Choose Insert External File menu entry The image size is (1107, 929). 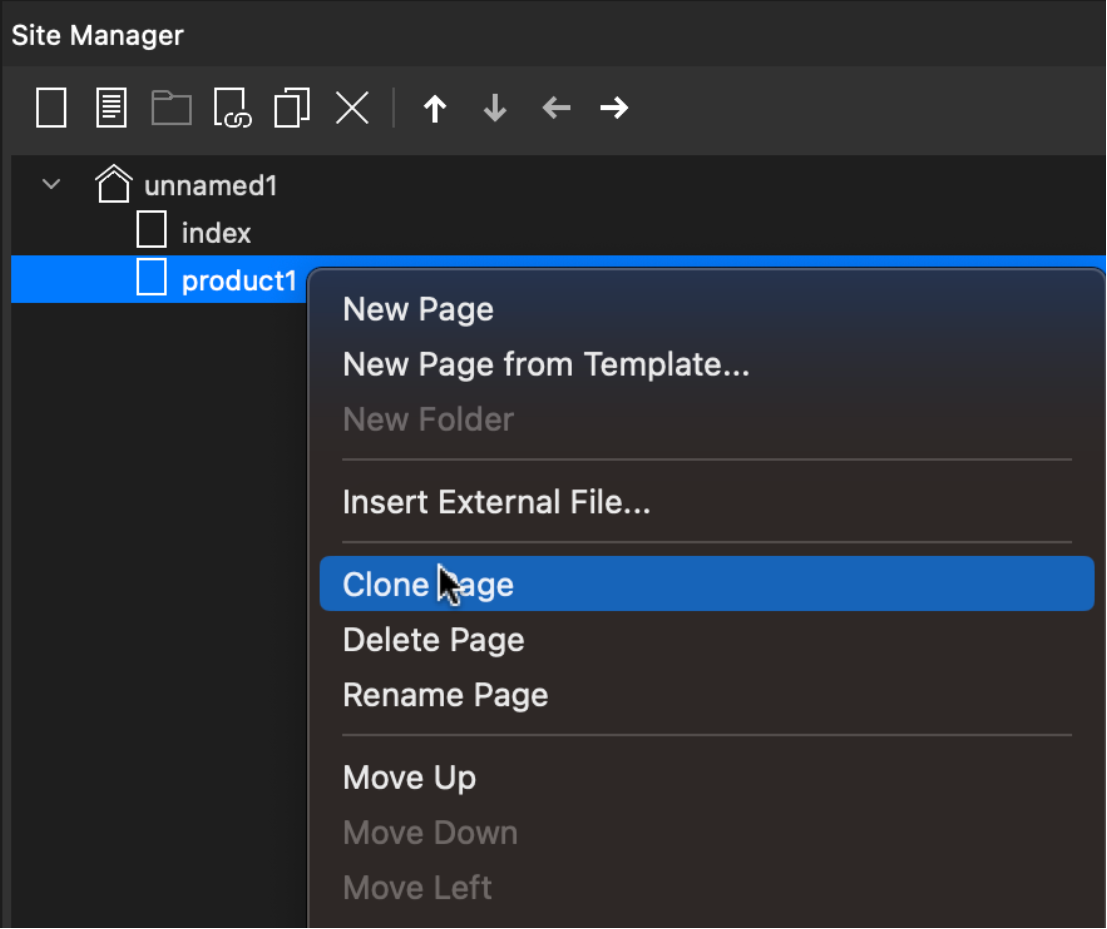(x=496, y=502)
